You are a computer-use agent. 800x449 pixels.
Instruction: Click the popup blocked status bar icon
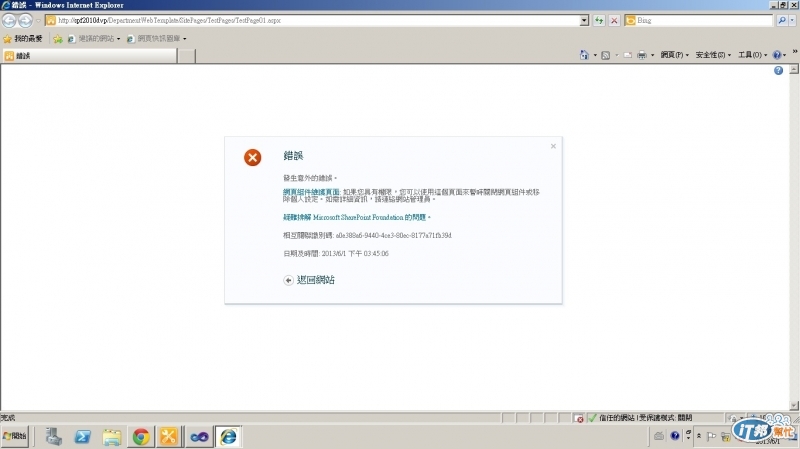[579, 418]
